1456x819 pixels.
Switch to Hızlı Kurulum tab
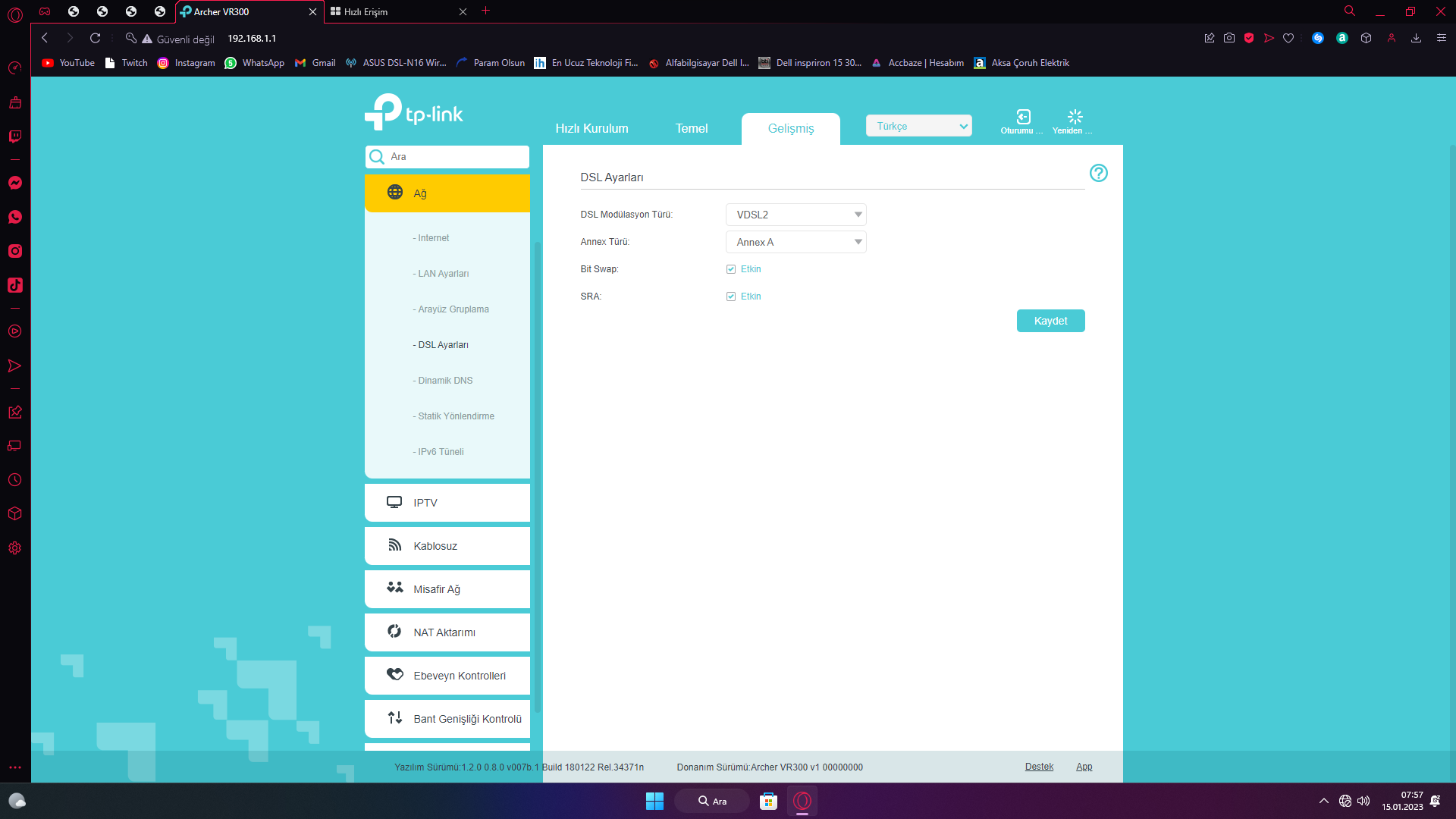click(x=591, y=128)
